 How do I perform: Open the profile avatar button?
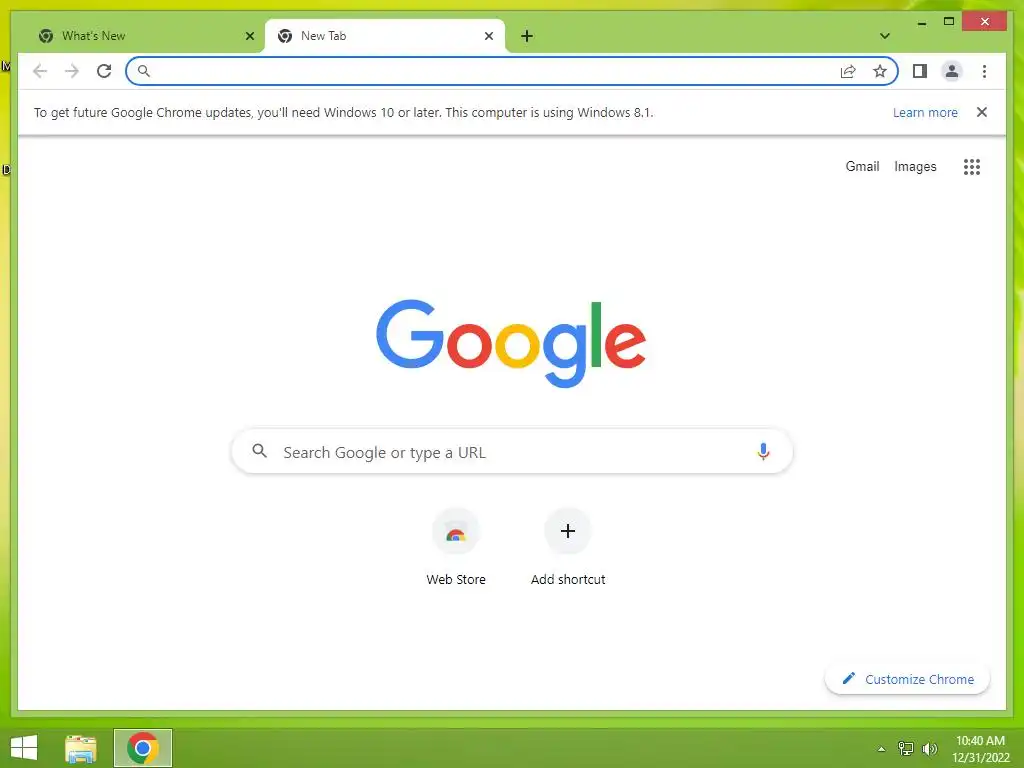952,71
